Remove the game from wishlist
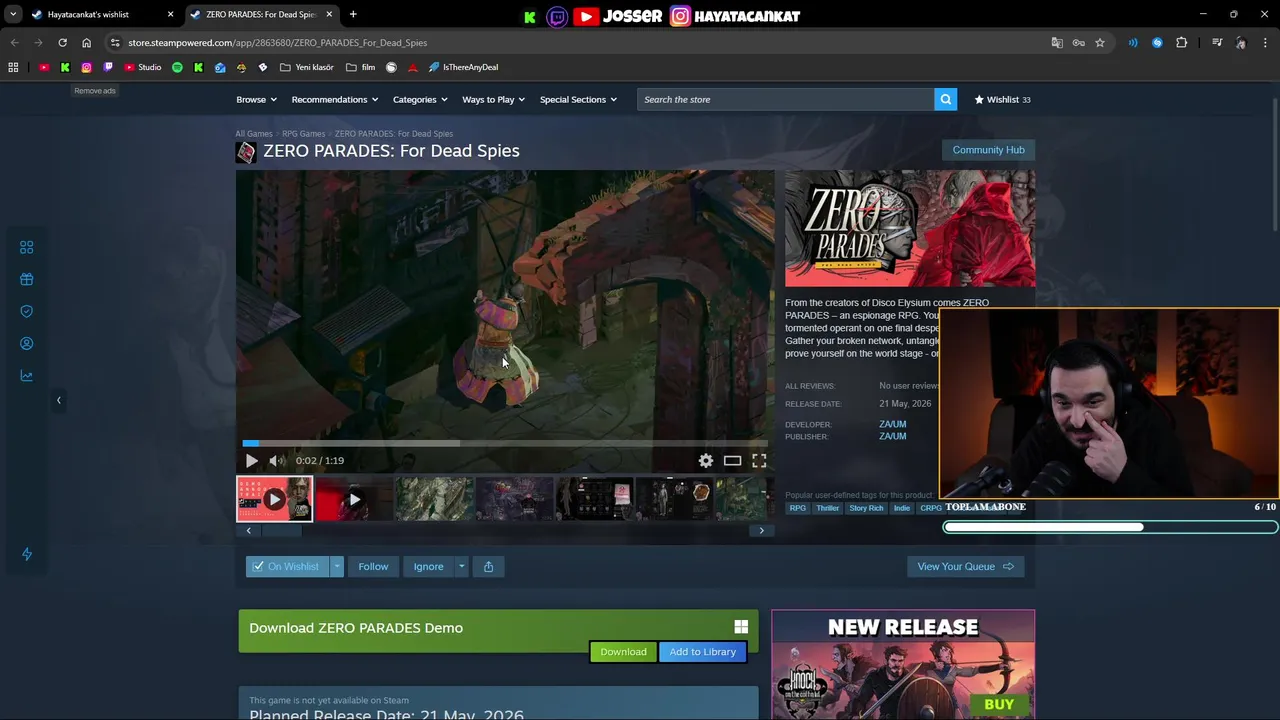The image size is (1280, 720). pos(287,566)
